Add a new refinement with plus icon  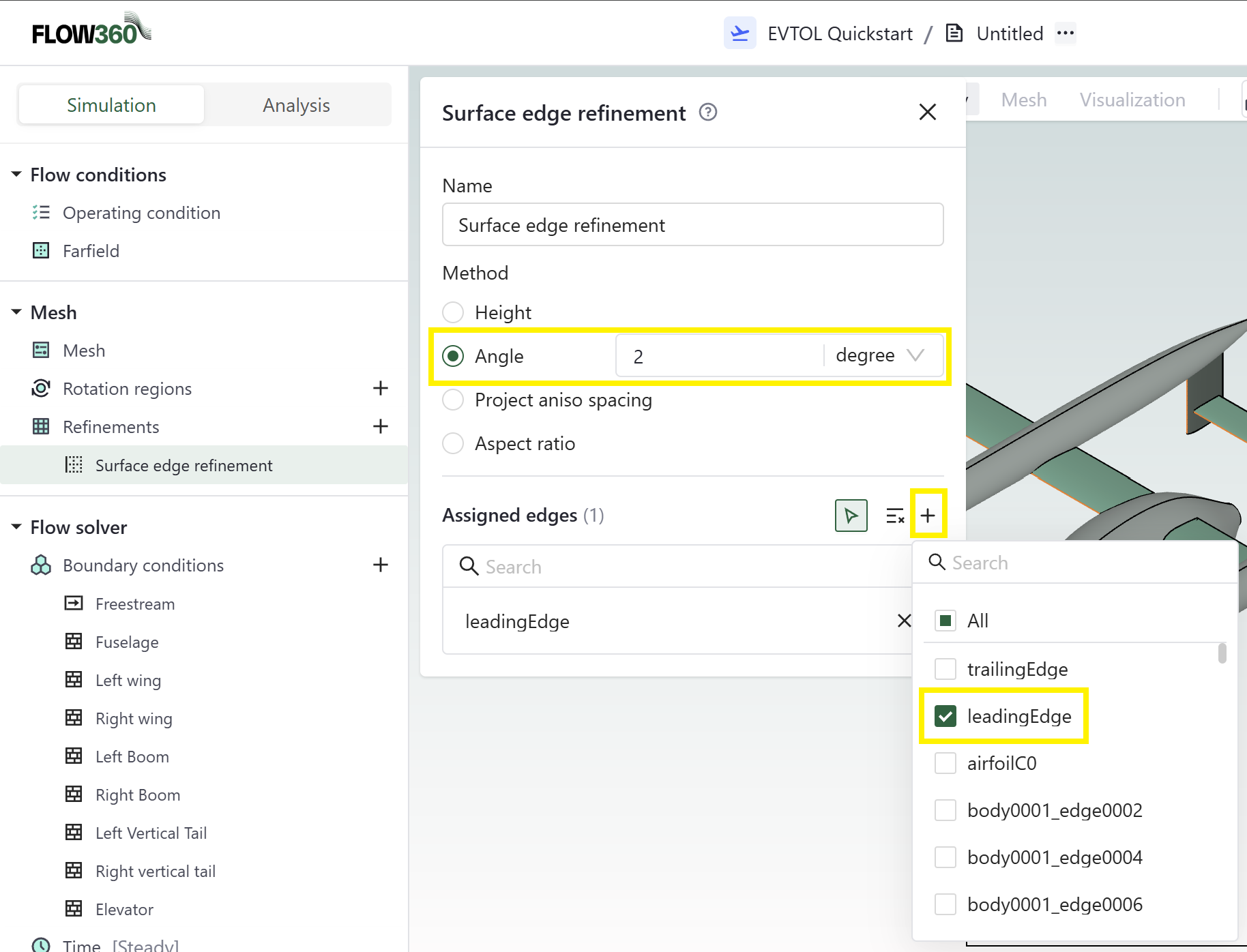pos(380,427)
